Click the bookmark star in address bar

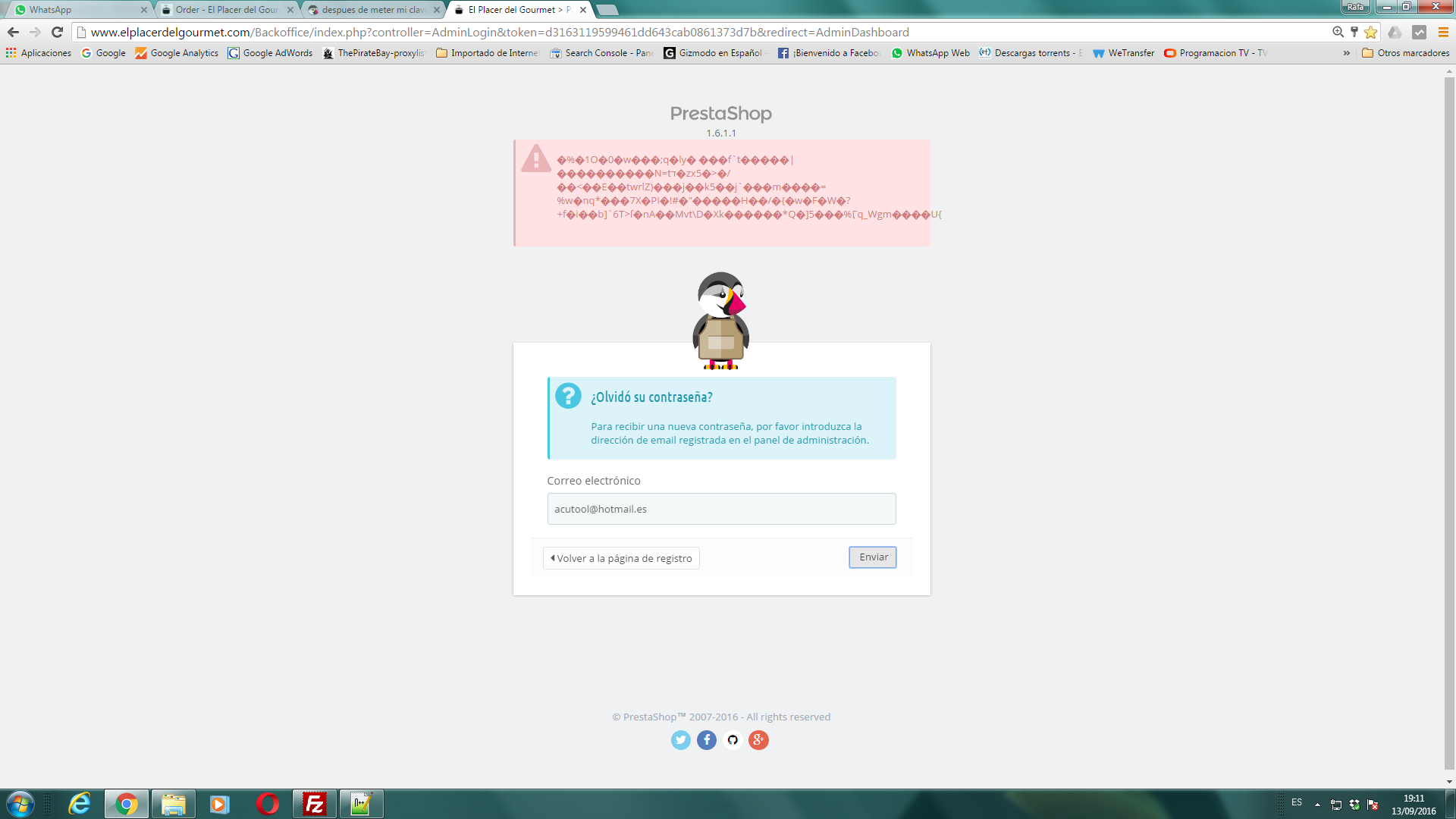click(1370, 32)
